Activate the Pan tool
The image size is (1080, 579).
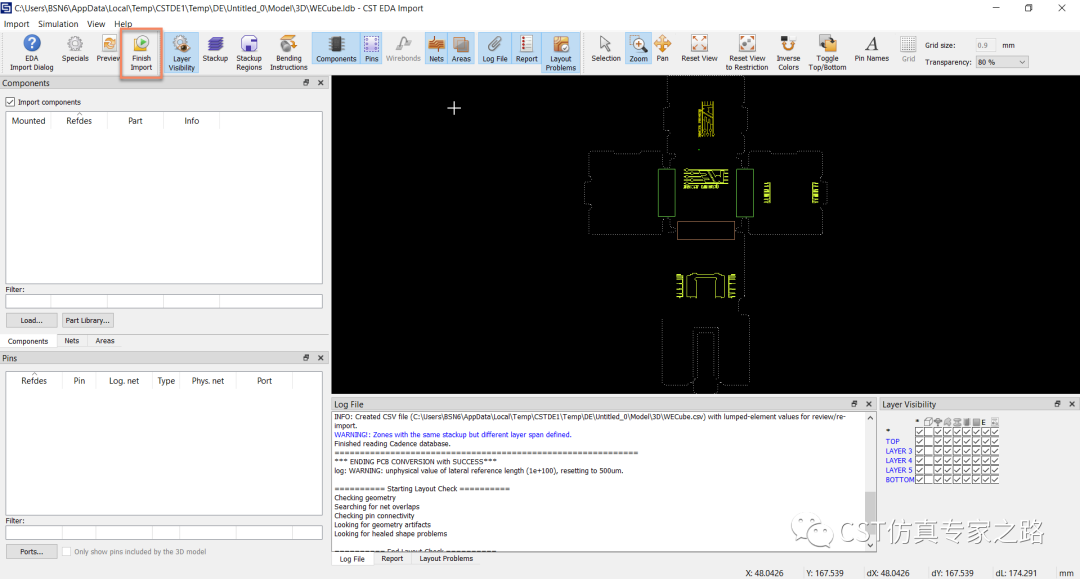pos(663,50)
